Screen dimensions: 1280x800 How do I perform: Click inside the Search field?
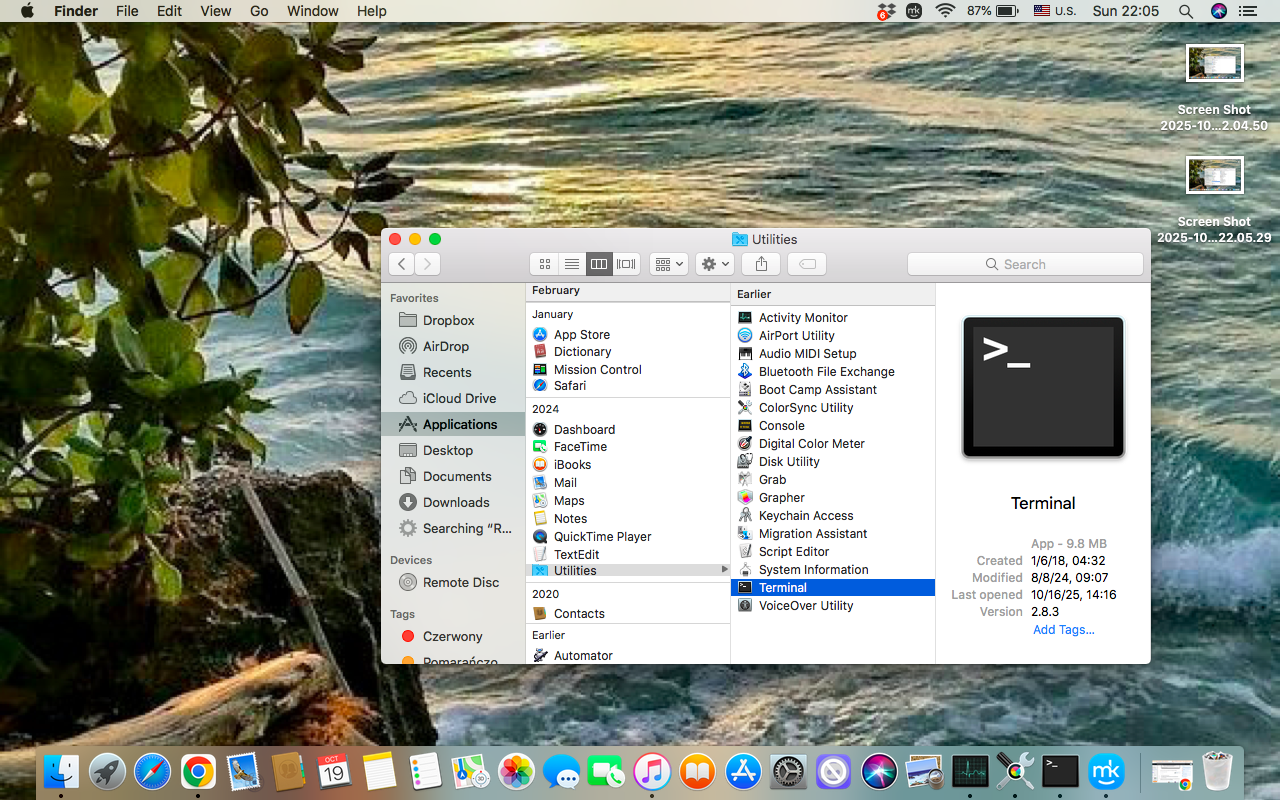[x=1025, y=263]
